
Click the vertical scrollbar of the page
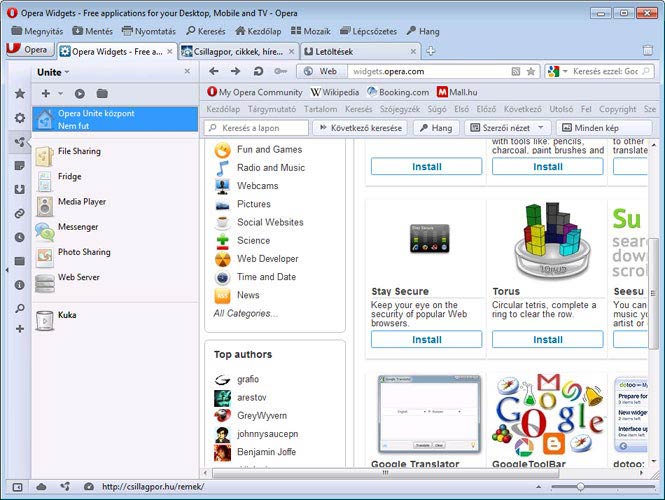click(x=653, y=293)
